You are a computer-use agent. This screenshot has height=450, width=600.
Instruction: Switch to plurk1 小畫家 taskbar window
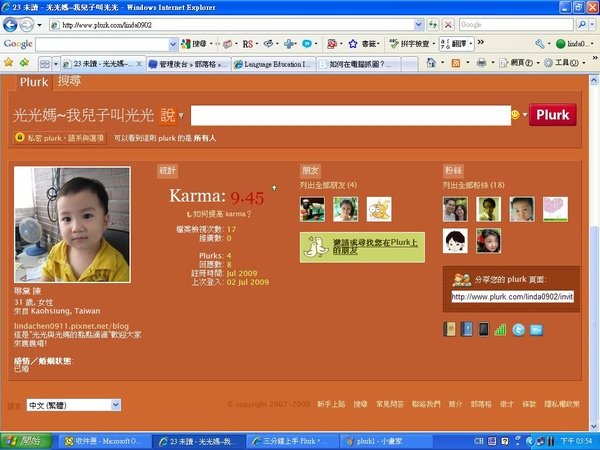386,442
